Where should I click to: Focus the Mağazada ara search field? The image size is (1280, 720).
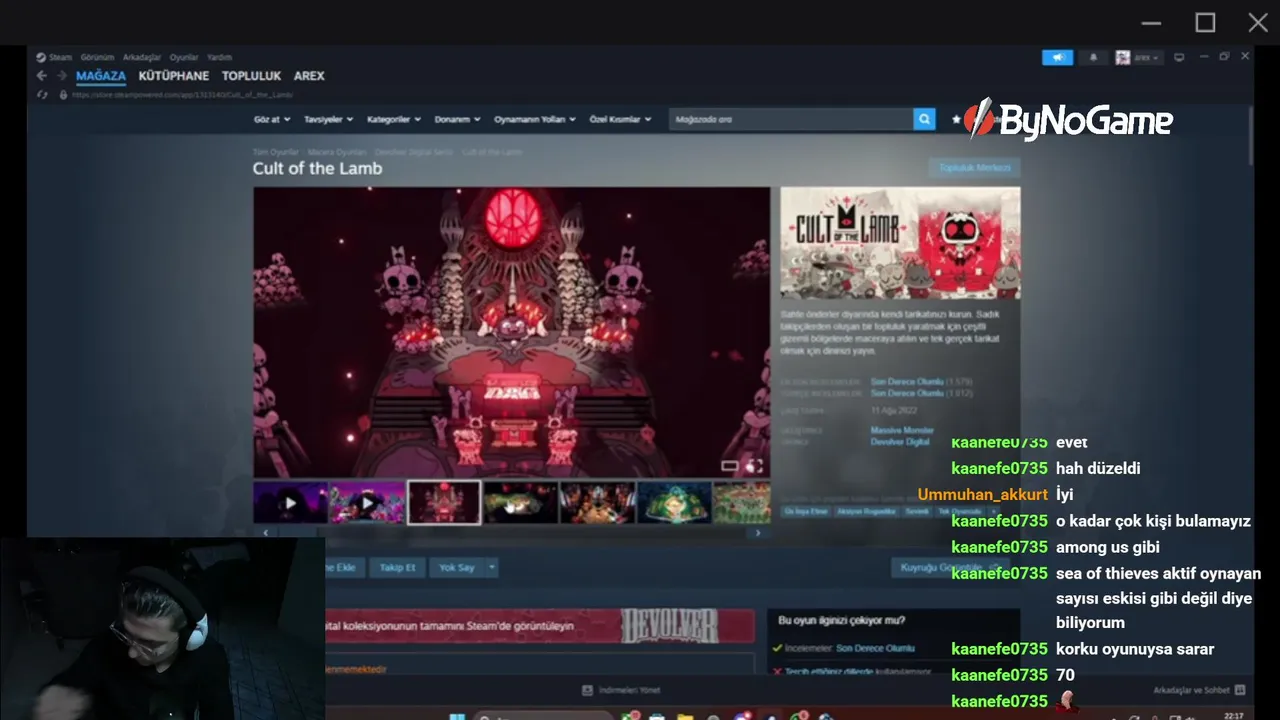click(x=791, y=119)
